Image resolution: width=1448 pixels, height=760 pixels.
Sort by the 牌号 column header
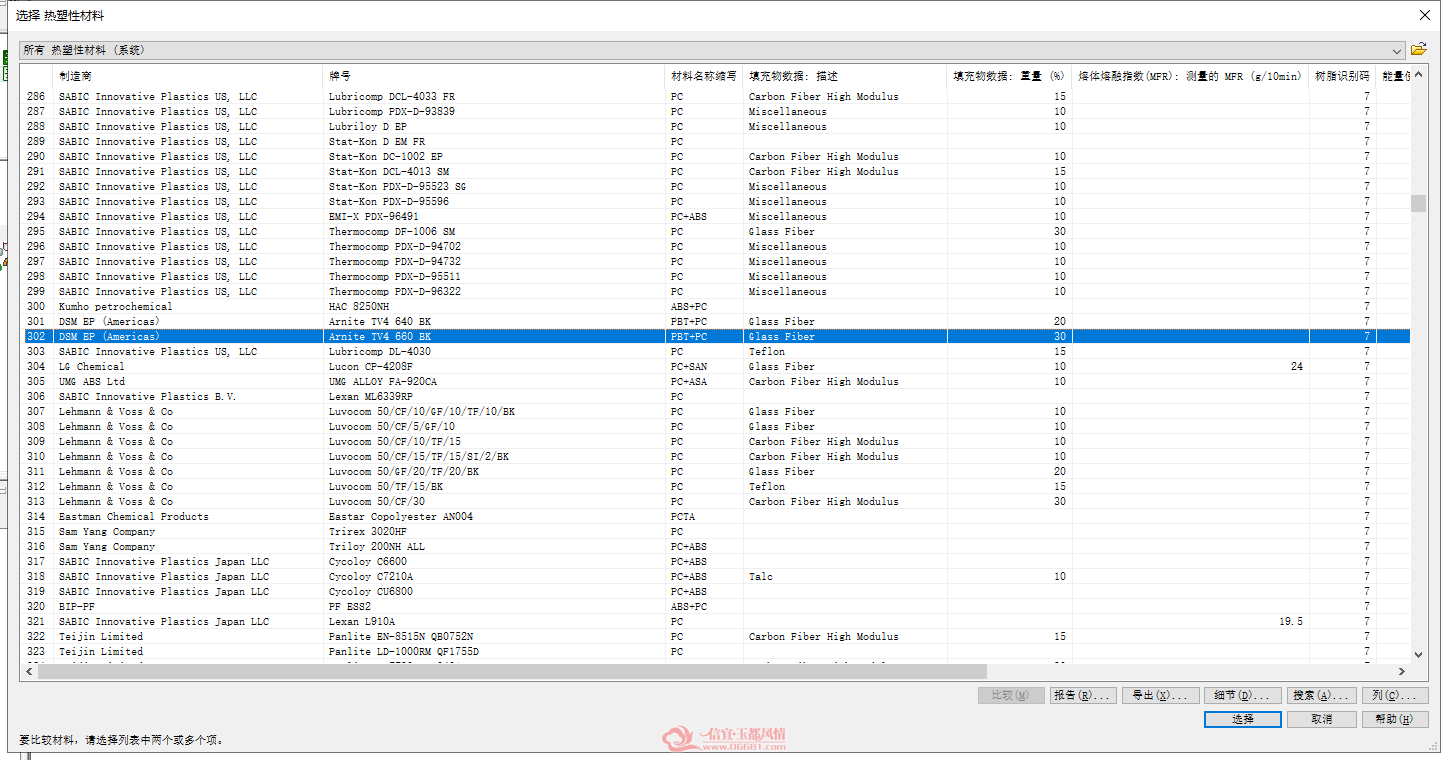[x=494, y=76]
